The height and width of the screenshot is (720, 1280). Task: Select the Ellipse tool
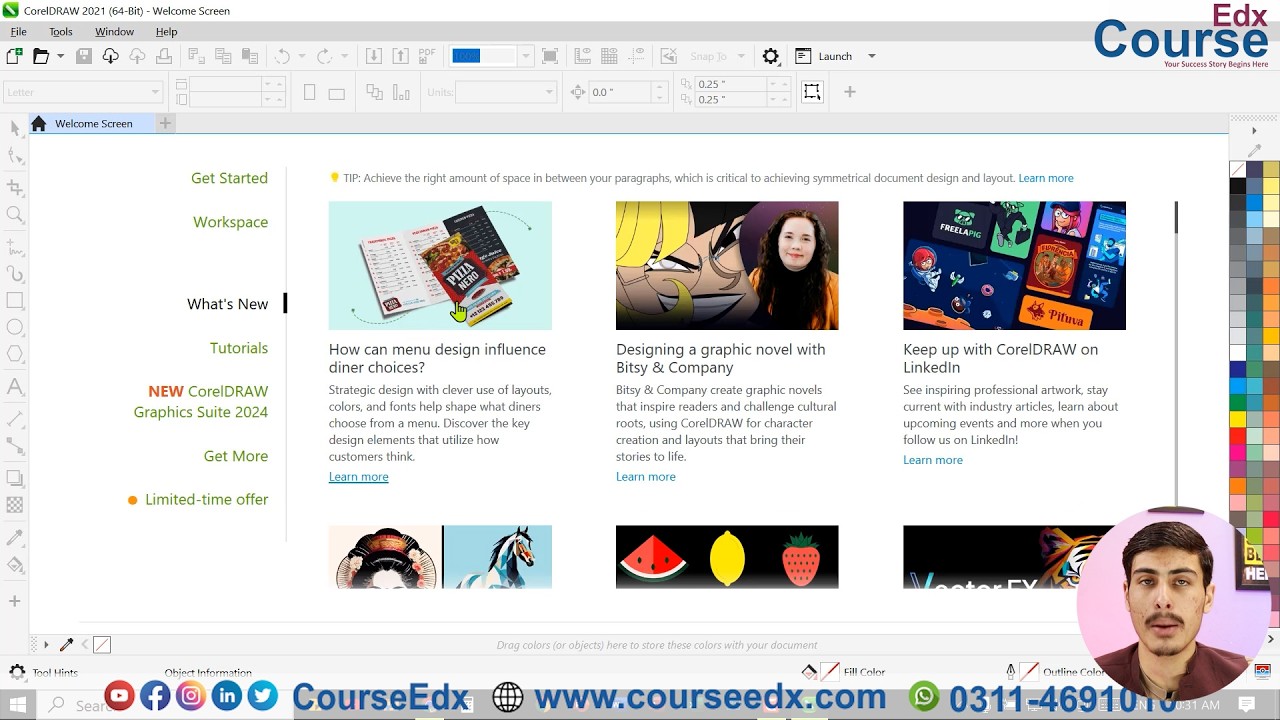pos(14,327)
